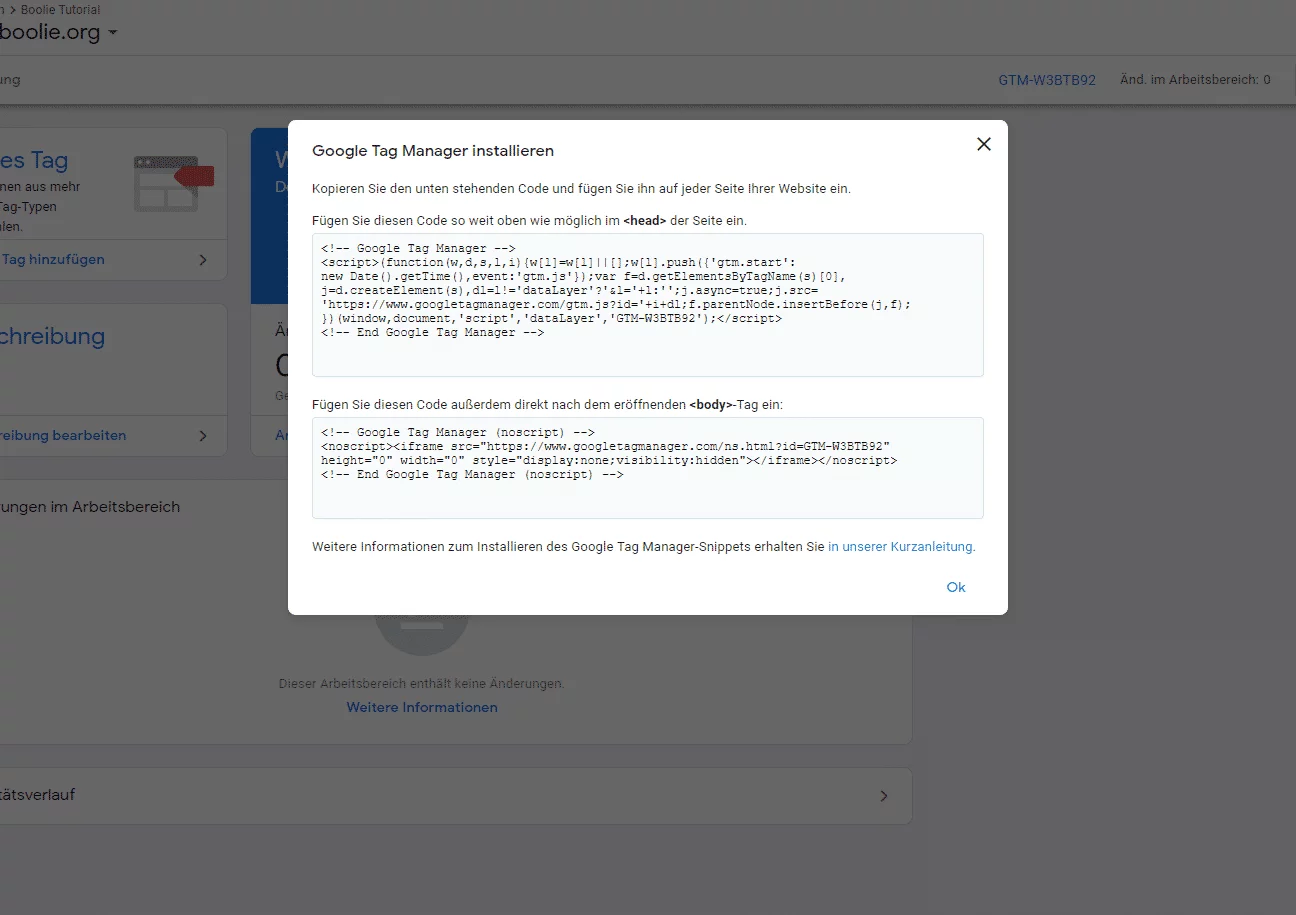Click inside the body noscript code box
Image resolution: width=1296 pixels, height=915 pixels.
(648, 468)
